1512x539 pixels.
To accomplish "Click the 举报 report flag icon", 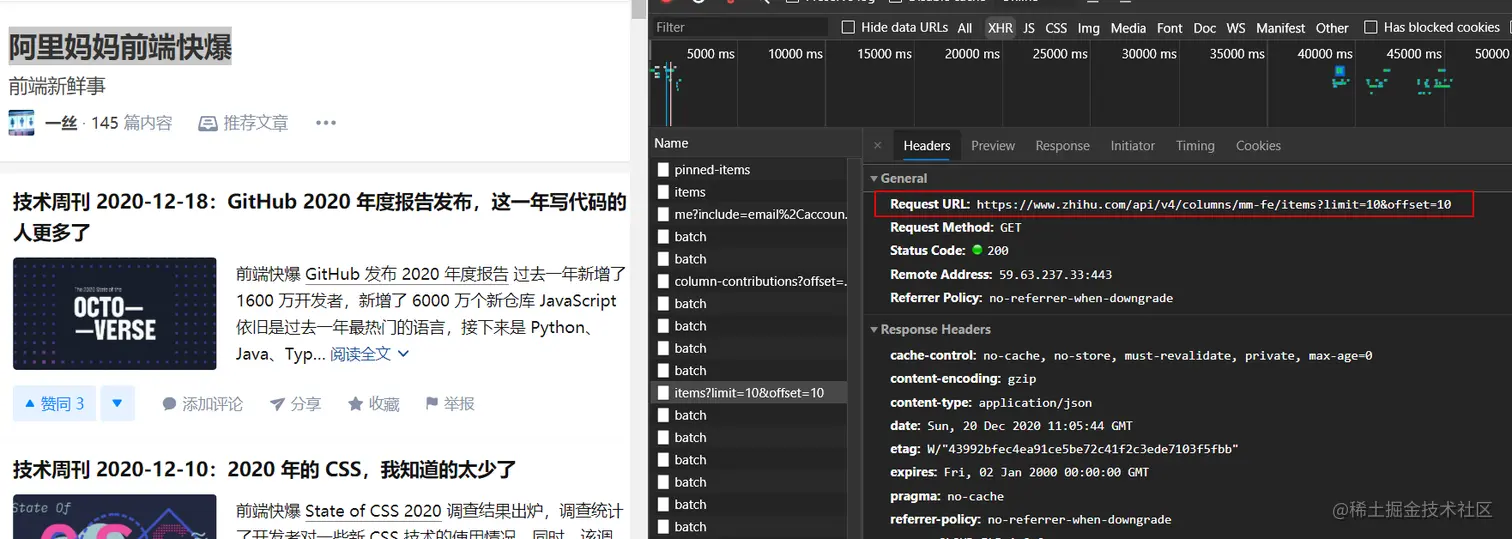I will click(x=432, y=404).
